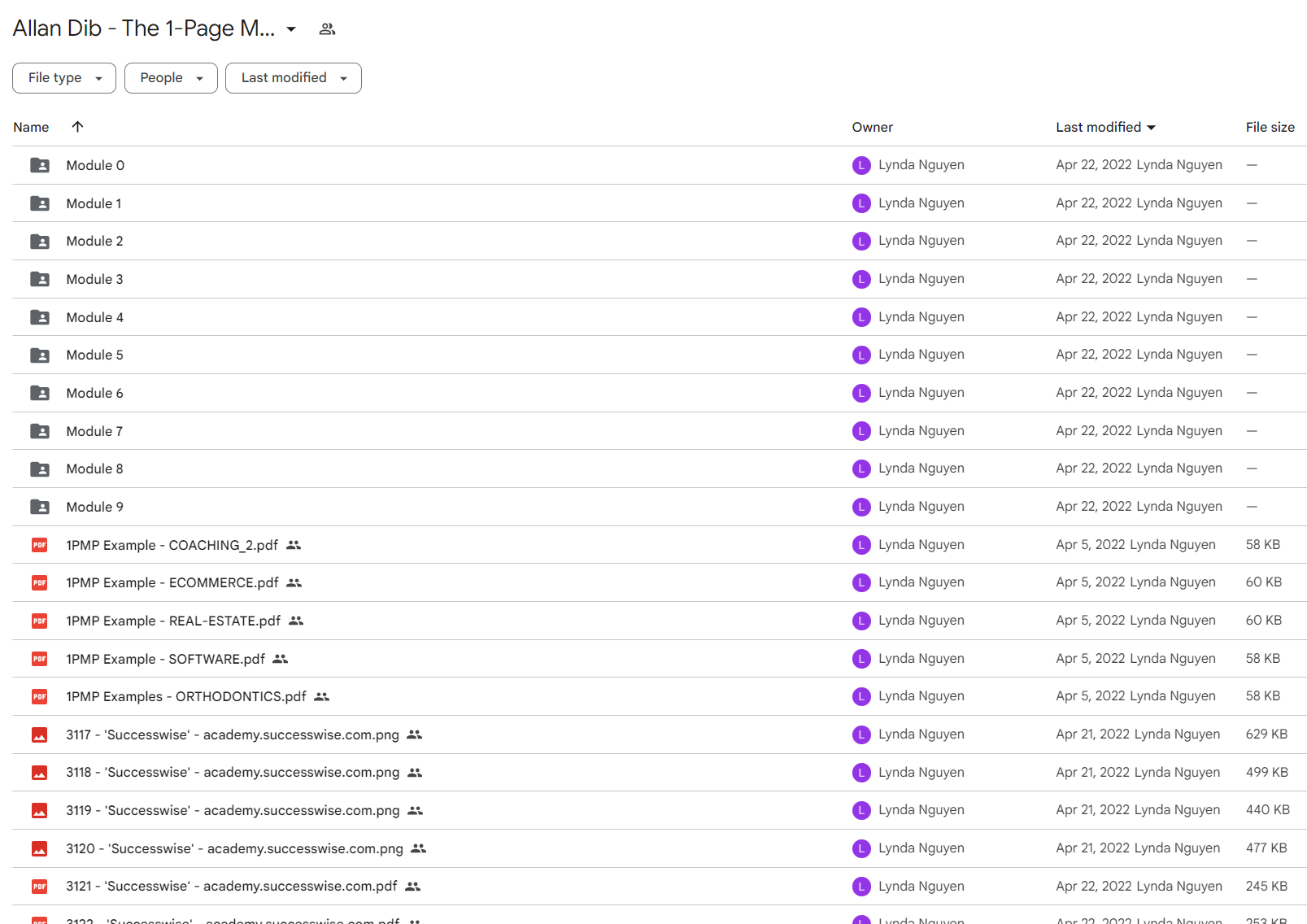
Task: Select the Module 0 folder name
Action: [x=95, y=165]
